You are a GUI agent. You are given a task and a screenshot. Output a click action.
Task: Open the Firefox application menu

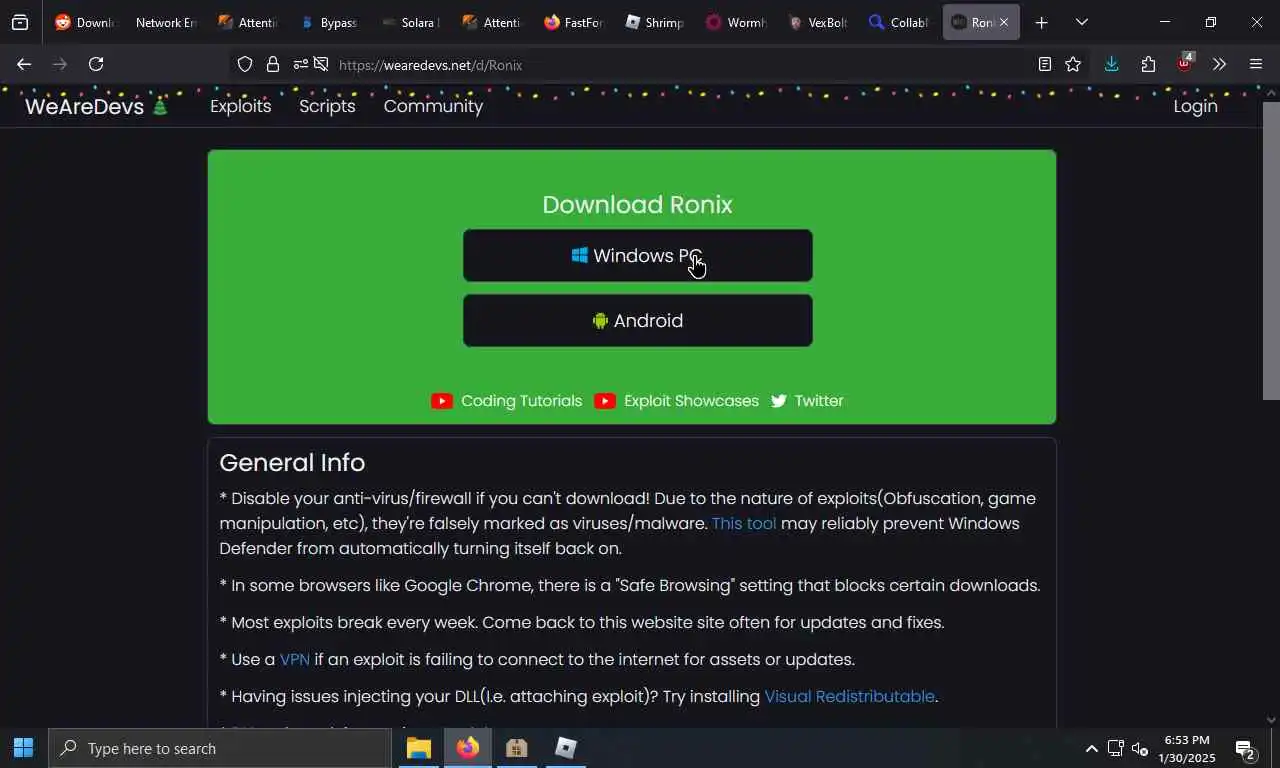point(1256,64)
